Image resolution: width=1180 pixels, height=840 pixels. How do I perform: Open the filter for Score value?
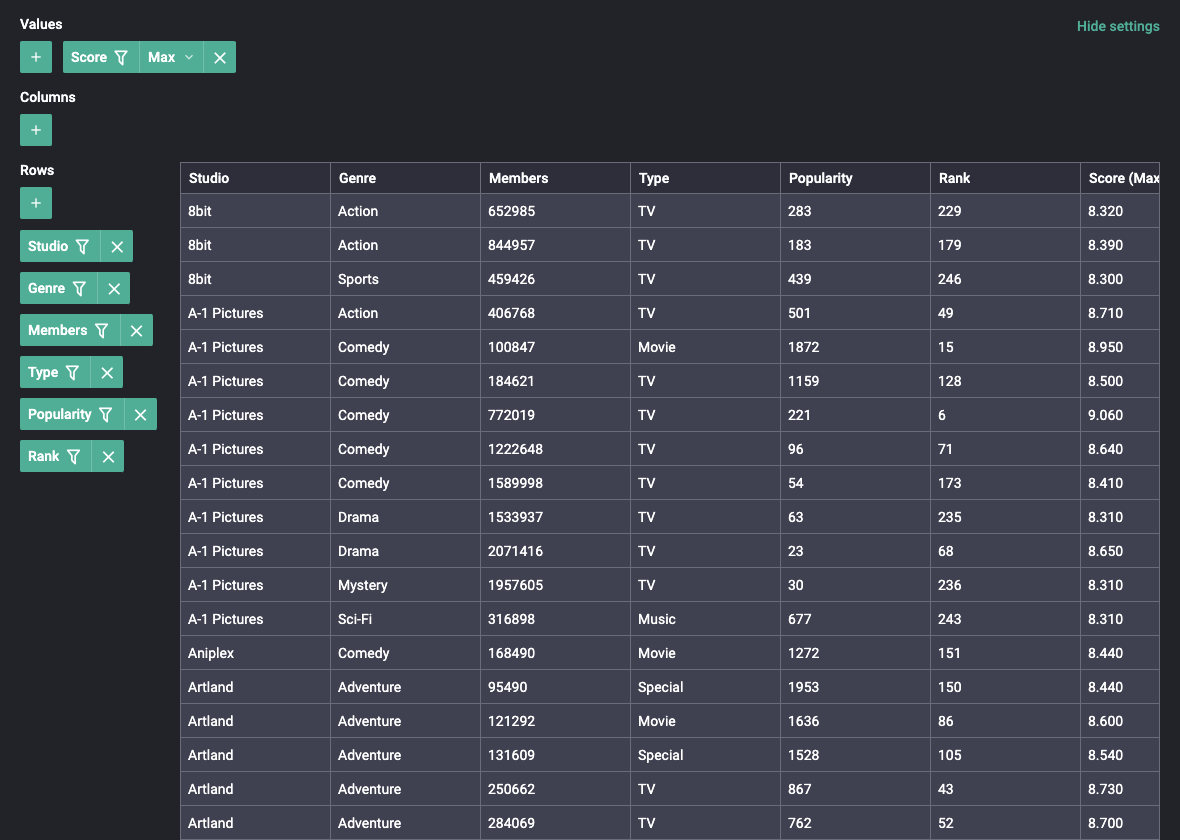[121, 57]
